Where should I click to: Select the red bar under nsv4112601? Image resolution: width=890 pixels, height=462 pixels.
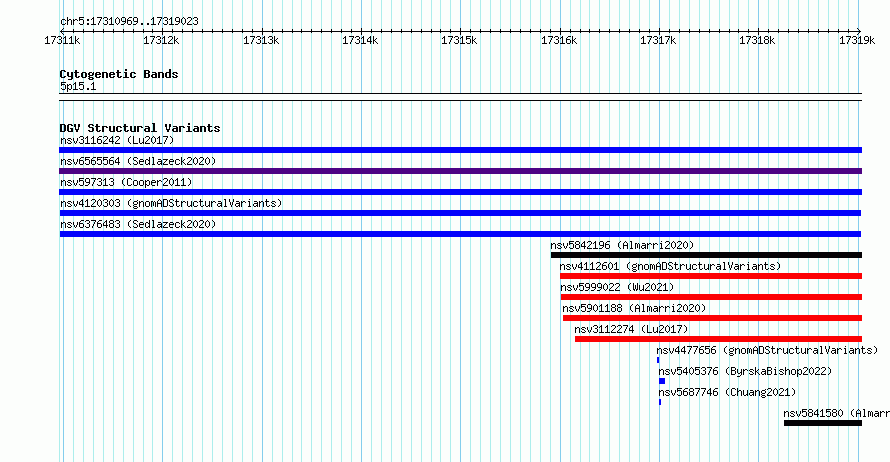pyautogui.click(x=711, y=276)
